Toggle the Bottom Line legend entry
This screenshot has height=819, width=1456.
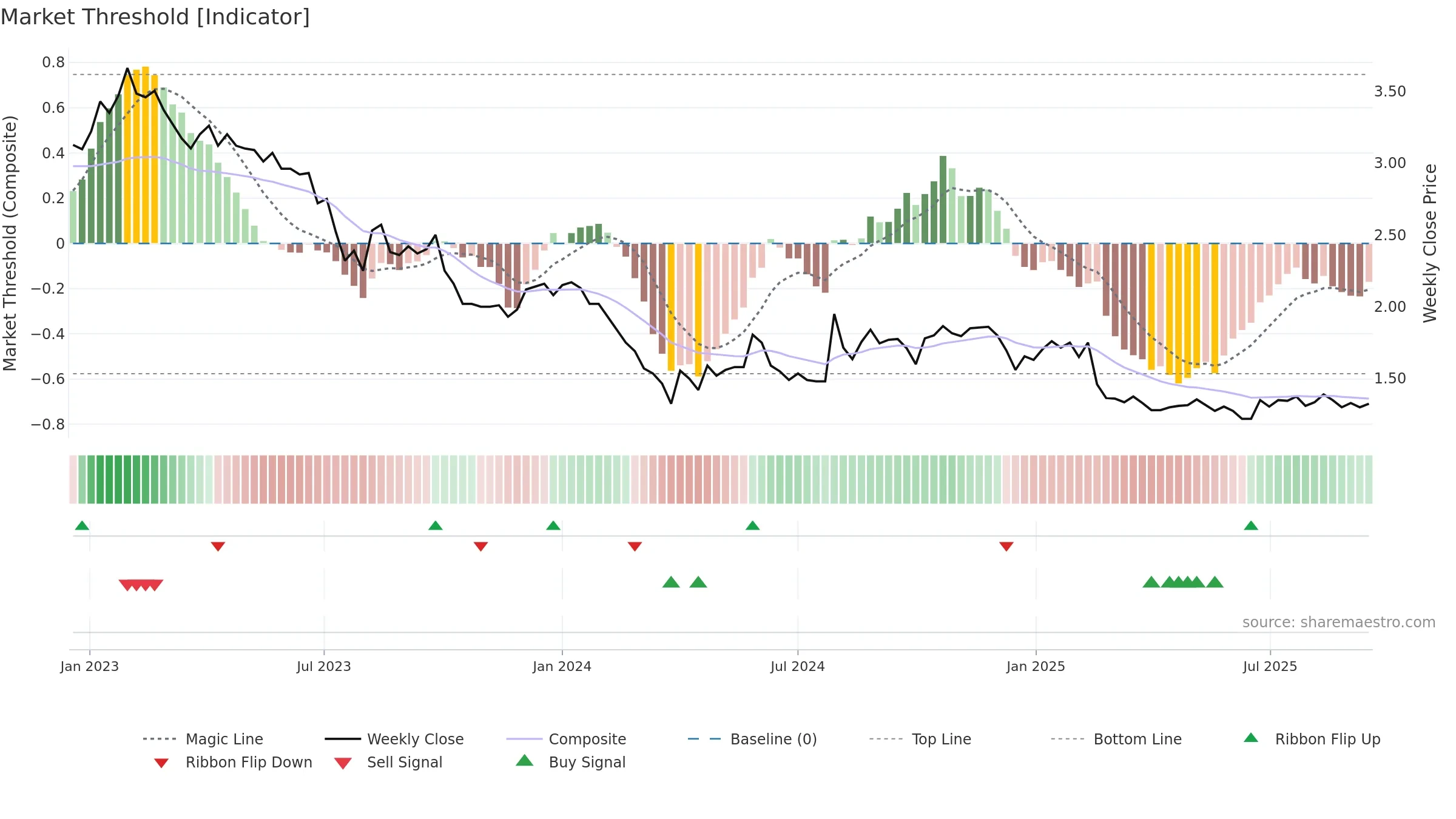coord(1116,739)
